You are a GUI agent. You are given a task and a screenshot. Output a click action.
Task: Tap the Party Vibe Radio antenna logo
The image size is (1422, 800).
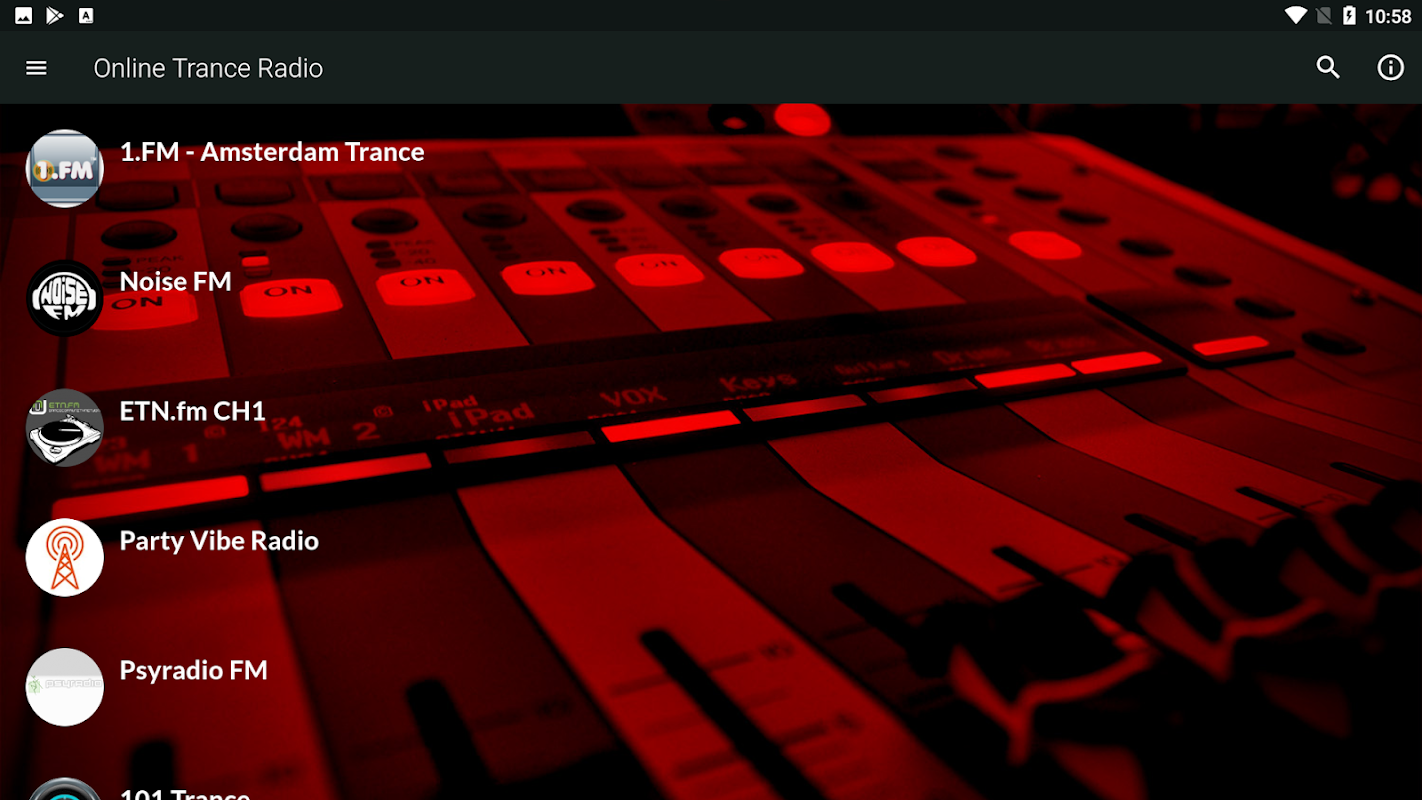[x=65, y=557]
